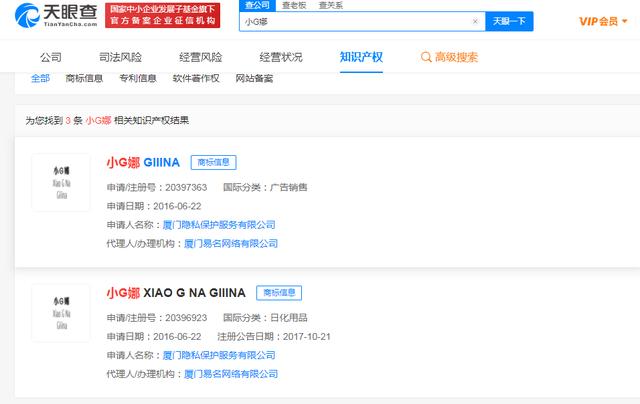Open trademark thumbnail of registration 20396923

61,313
